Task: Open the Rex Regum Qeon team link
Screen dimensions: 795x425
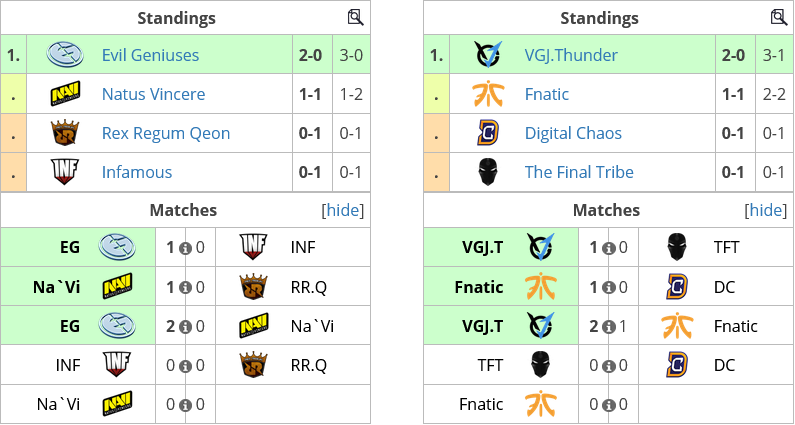Action: click(166, 133)
